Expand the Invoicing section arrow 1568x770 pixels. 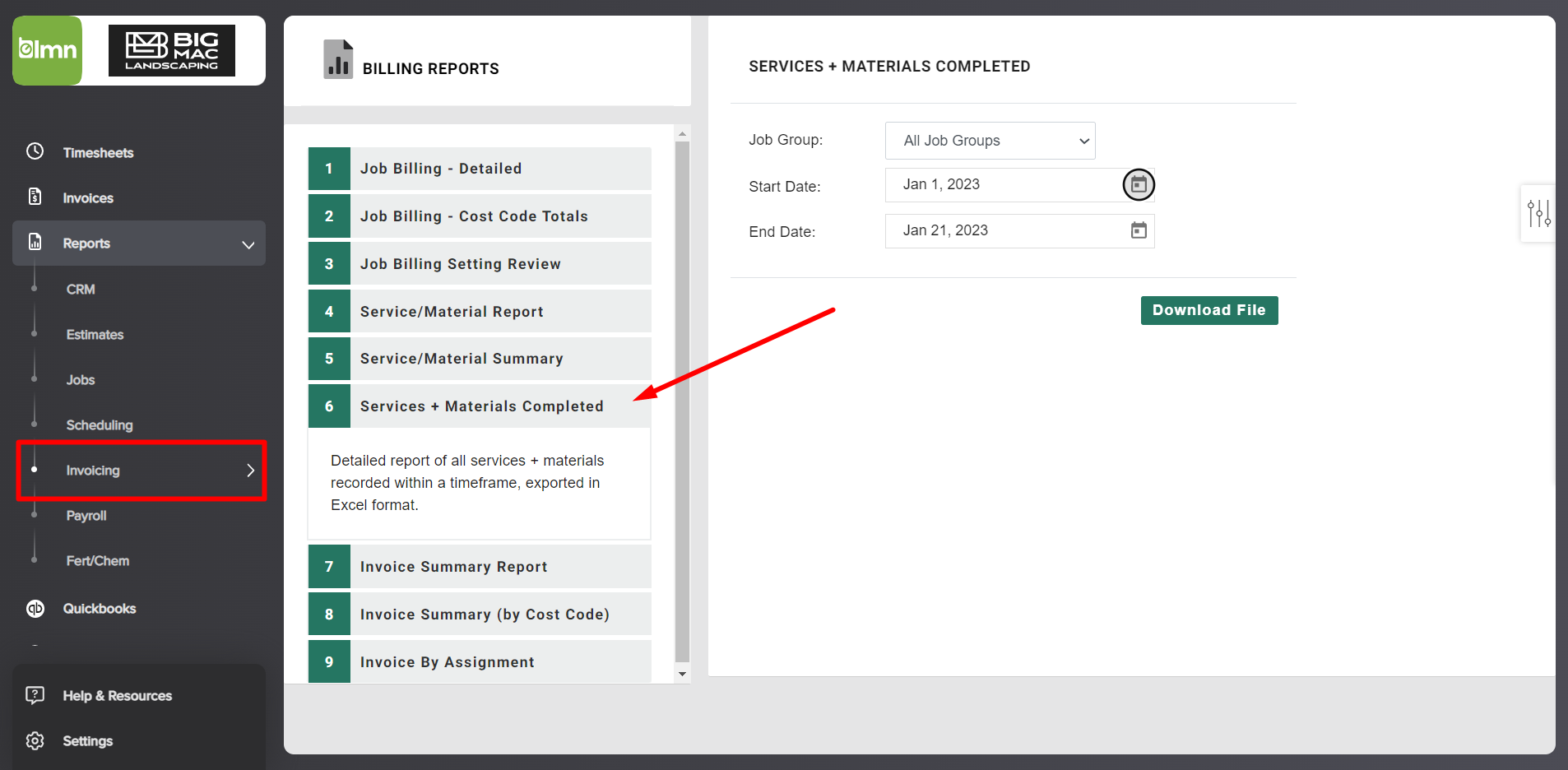(x=250, y=470)
